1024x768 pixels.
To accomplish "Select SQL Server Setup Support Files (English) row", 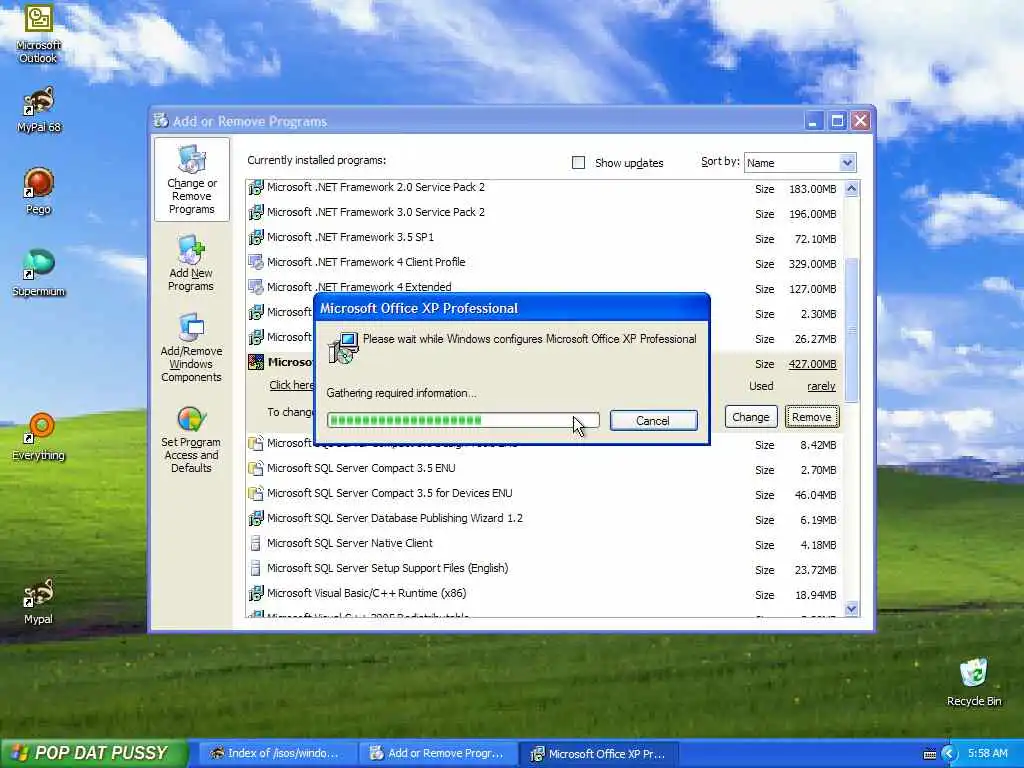I will click(x=544, y=569).
